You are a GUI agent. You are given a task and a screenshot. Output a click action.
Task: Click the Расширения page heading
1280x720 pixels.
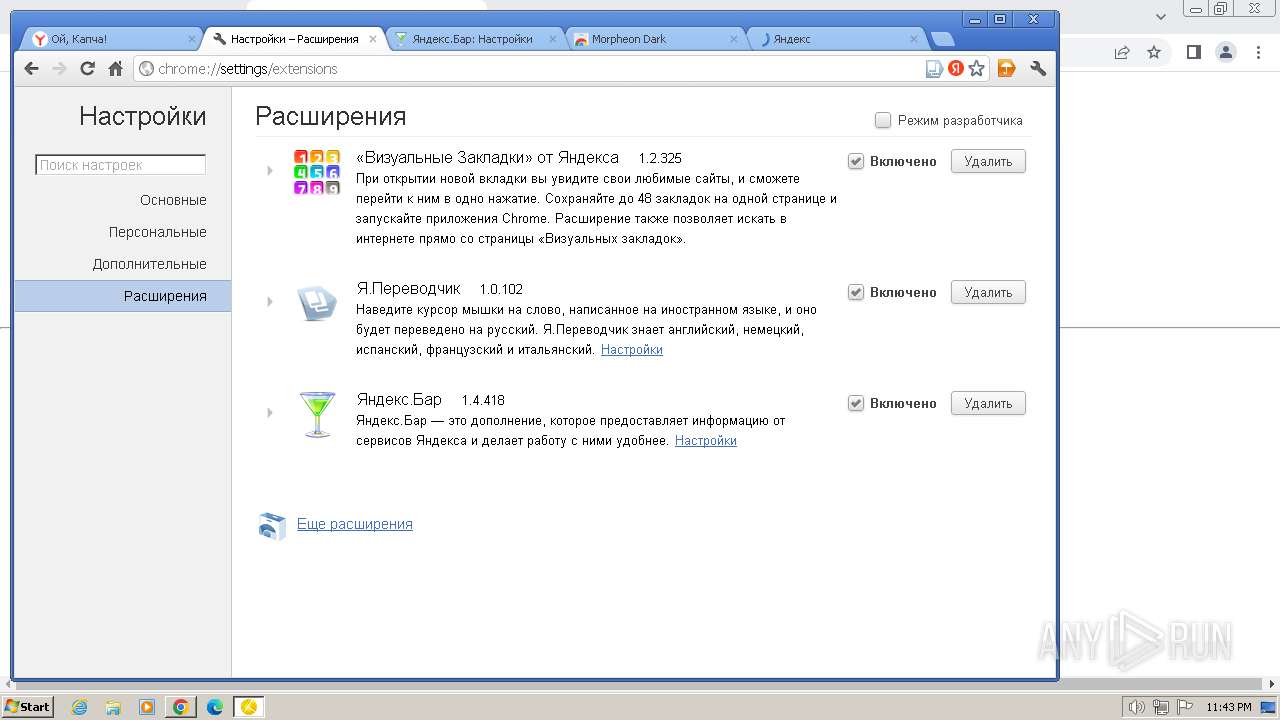(x=331, y=116)
